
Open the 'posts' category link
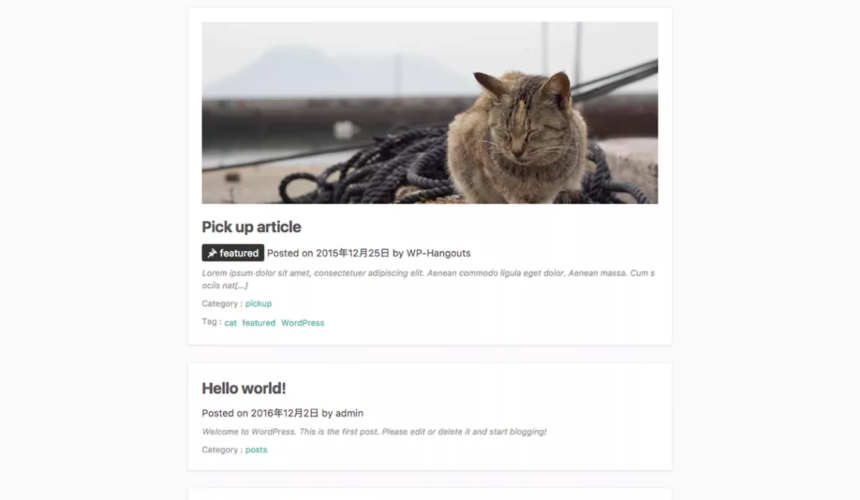click(256, 450)
